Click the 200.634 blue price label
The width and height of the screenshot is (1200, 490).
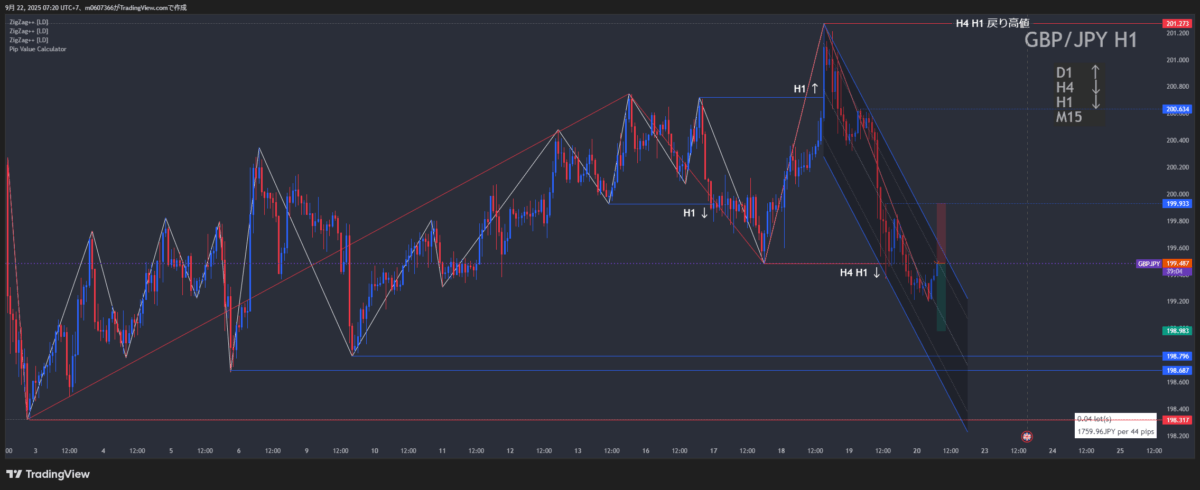(x=1176, y=110)
